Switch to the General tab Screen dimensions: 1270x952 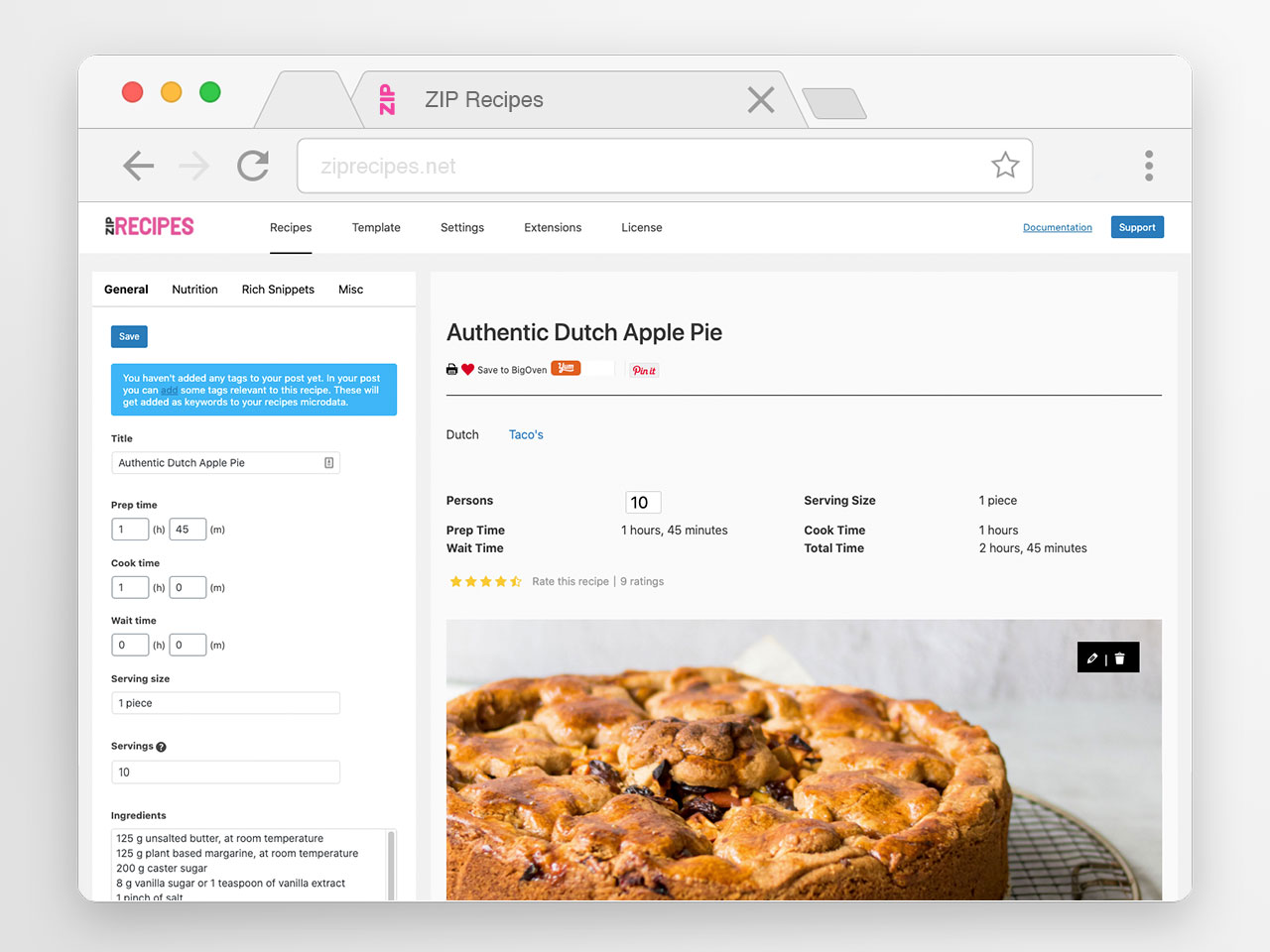(x=126, y=290)
